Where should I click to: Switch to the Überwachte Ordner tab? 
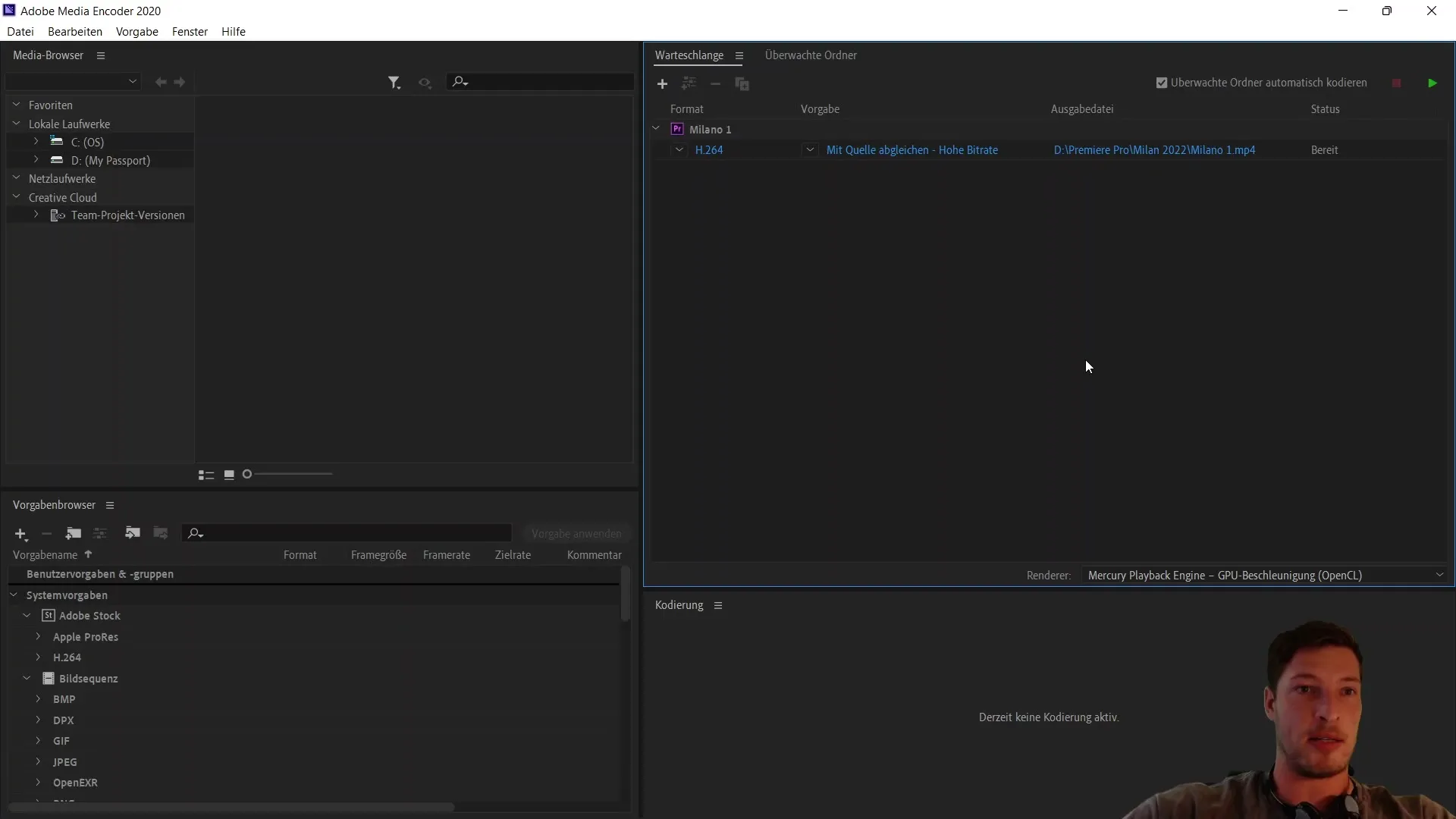click(811, 54)
